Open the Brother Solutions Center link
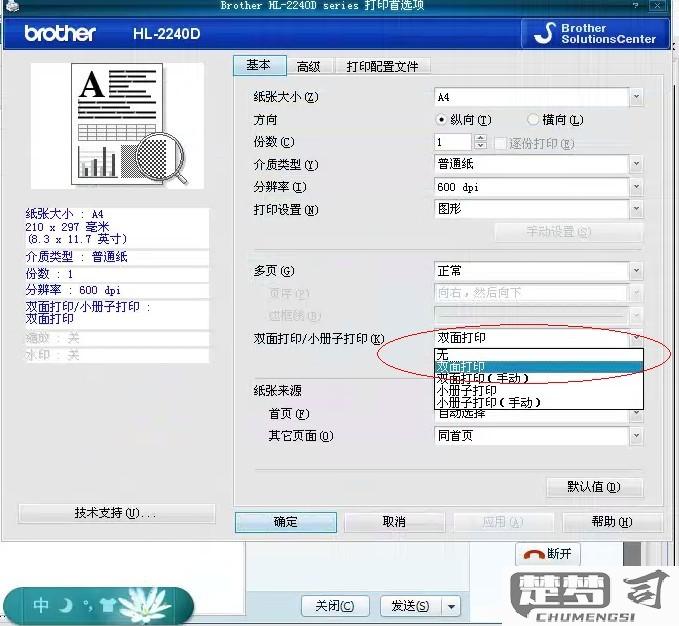The image size is (679, 626). tap(595, 33)
